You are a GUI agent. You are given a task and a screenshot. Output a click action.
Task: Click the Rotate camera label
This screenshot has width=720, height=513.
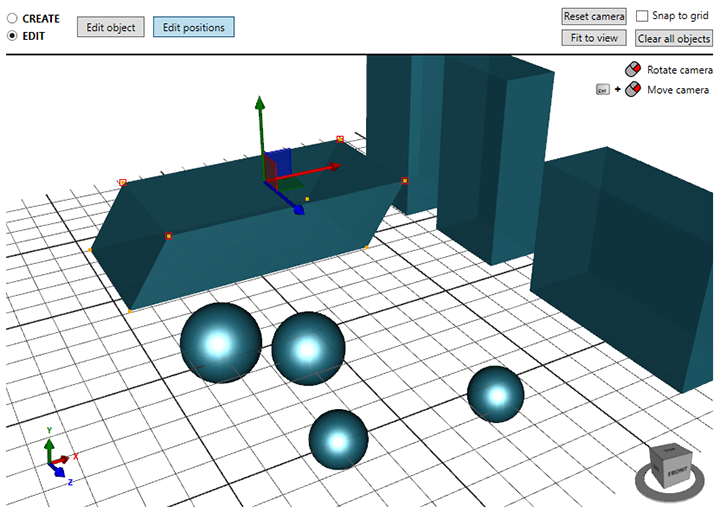pos(680,70)
